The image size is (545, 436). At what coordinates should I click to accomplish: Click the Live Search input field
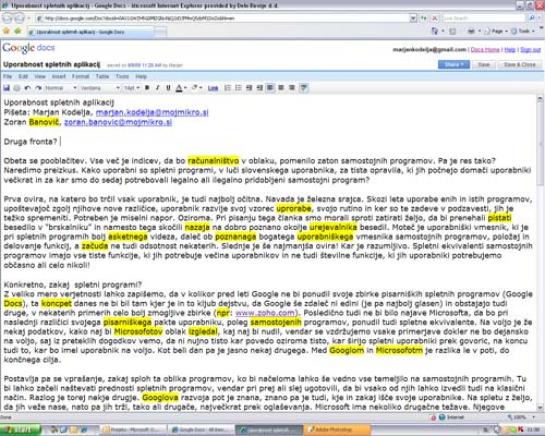point(483,18)
